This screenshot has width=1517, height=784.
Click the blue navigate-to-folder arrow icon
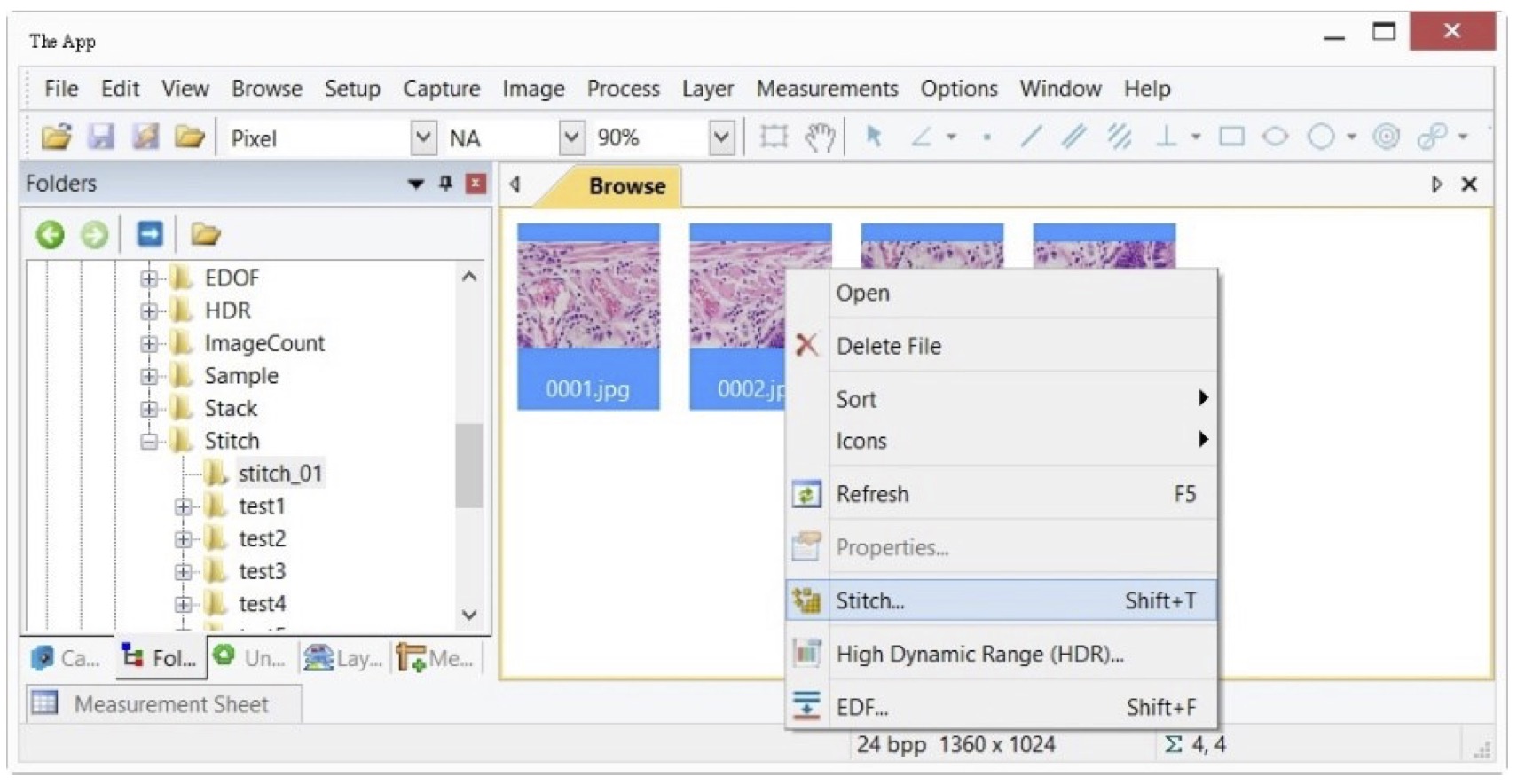pos(150,233)
